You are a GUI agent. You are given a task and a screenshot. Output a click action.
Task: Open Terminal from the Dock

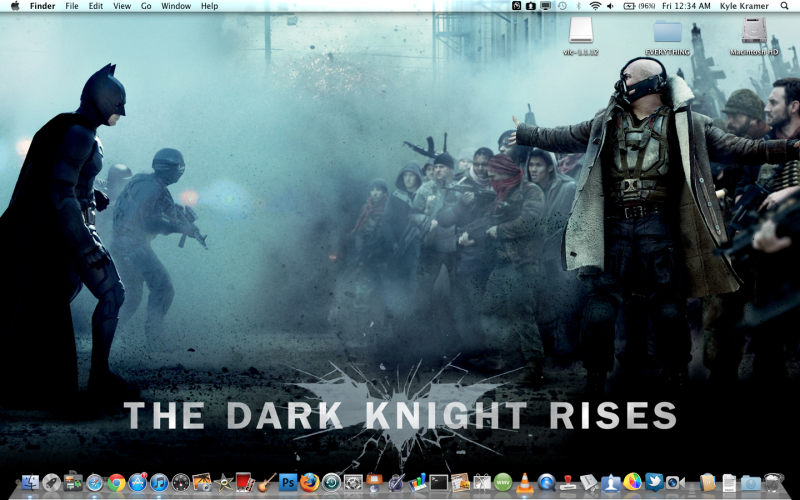point(439,483)
